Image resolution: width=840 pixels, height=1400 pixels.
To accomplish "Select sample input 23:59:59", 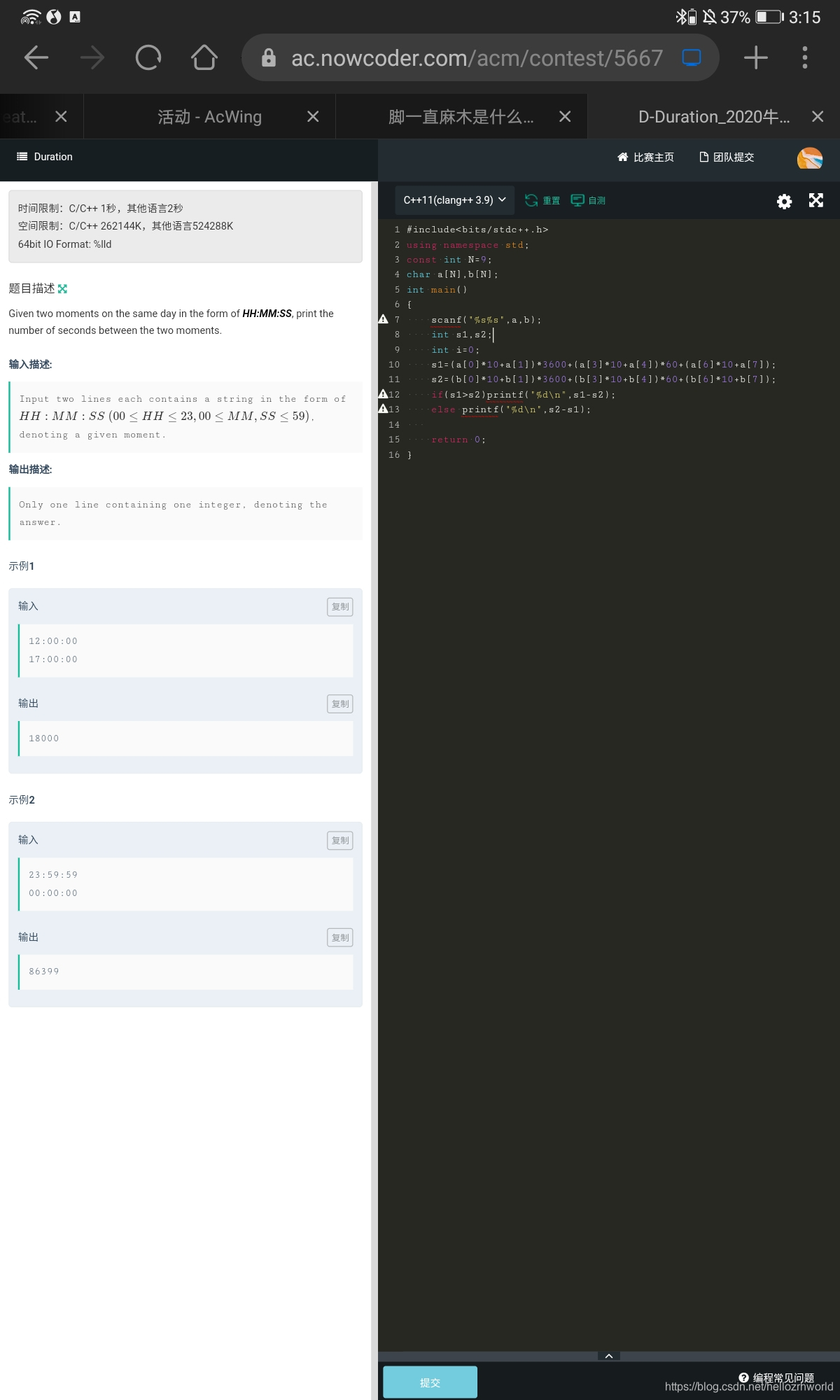I will (53, 875).
